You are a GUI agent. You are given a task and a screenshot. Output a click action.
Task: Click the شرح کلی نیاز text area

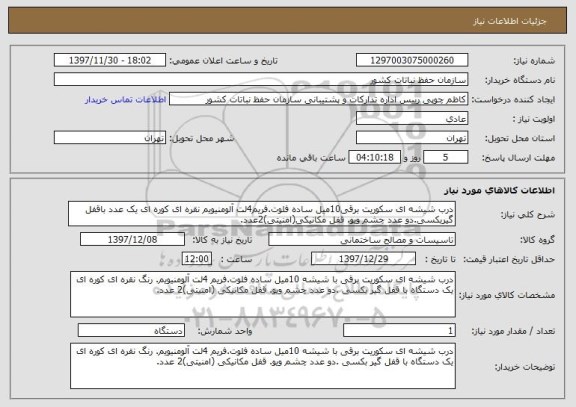coord(262,214)
